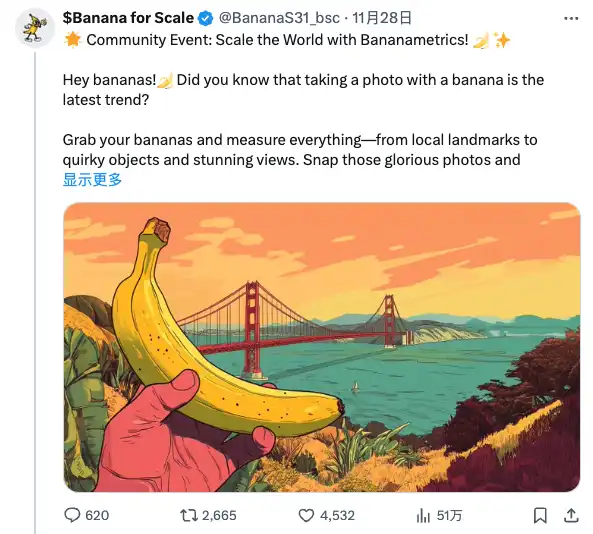593x534 pixels.
Task: Click the 4,532 likes count
Action: click(x=337, y=515)
